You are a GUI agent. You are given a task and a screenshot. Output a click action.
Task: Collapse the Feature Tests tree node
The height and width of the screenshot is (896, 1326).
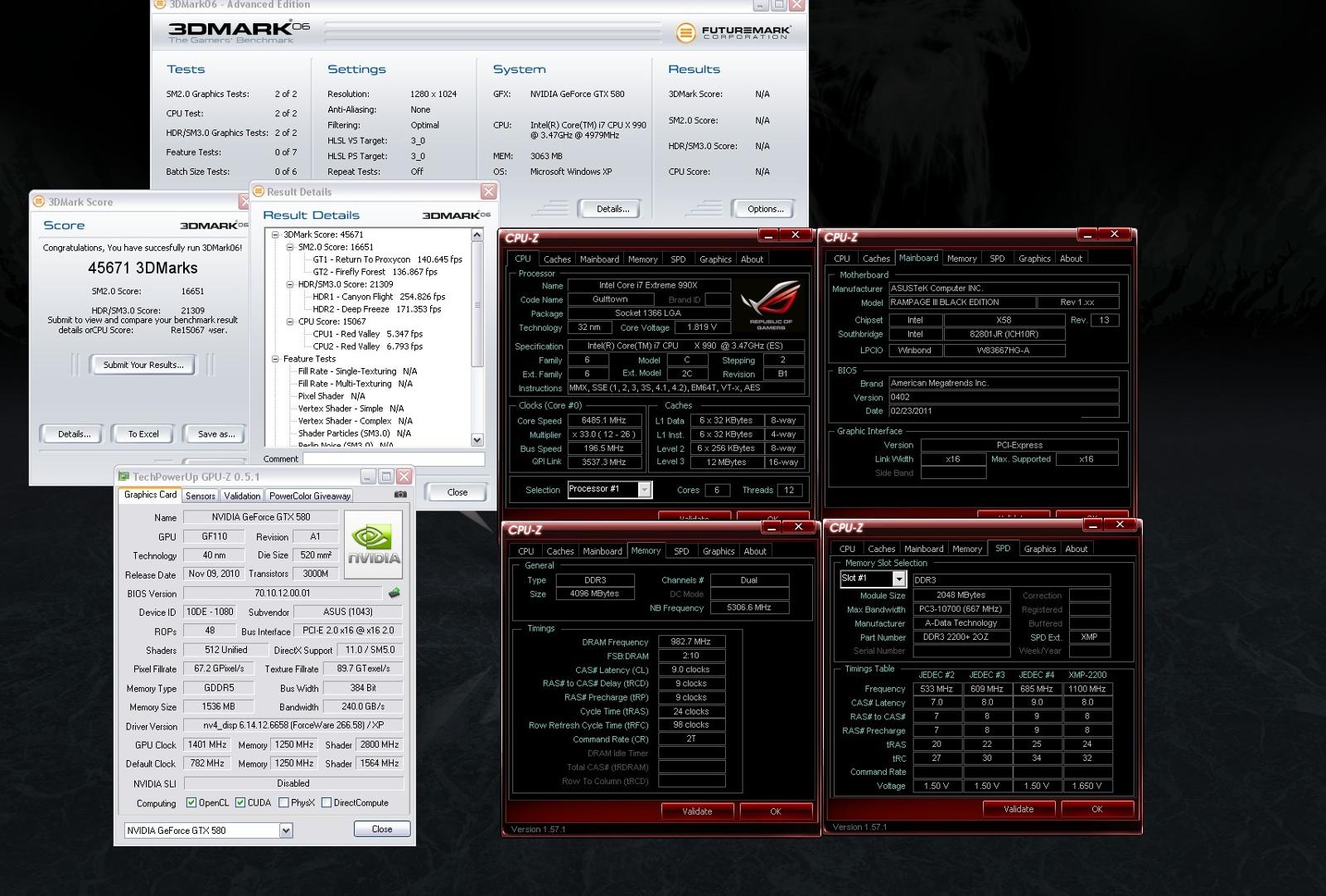276,359
